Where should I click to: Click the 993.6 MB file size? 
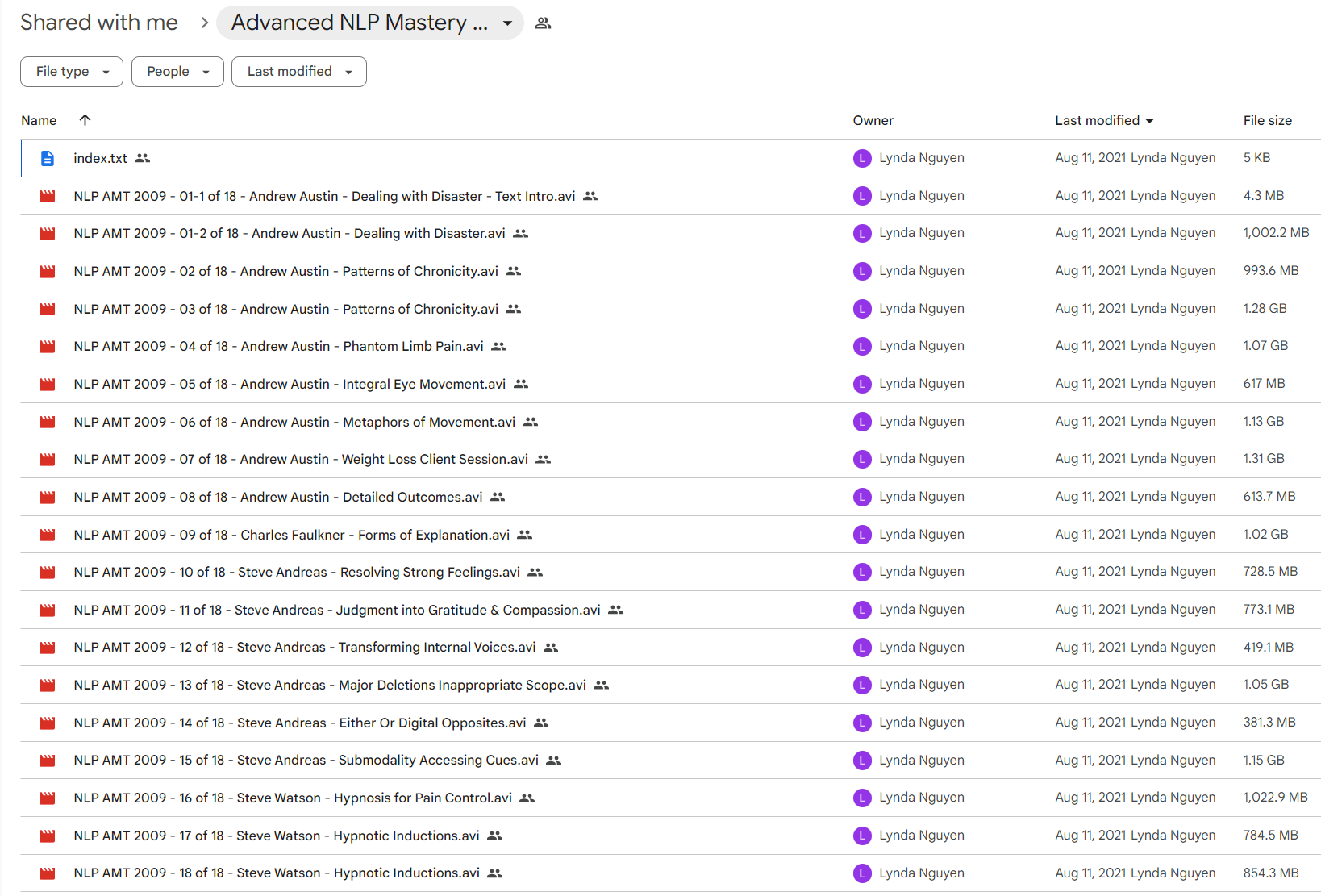[x=1271, y=271]
